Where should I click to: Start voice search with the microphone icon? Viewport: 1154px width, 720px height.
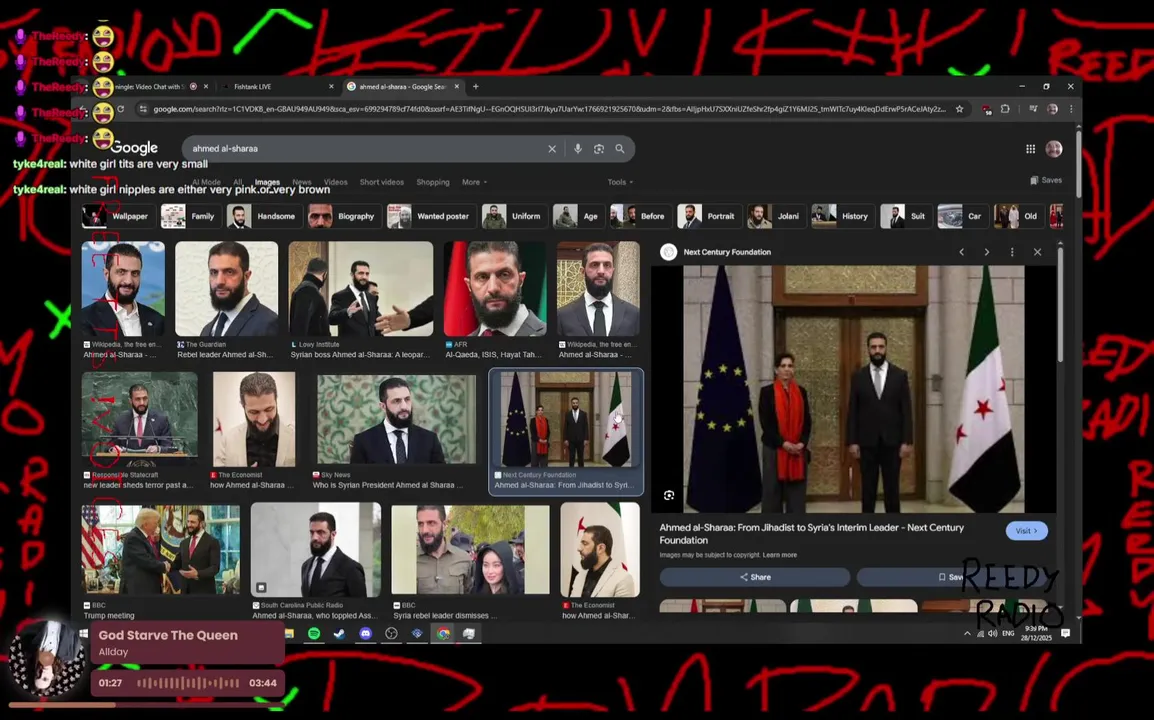pos(578,149)
